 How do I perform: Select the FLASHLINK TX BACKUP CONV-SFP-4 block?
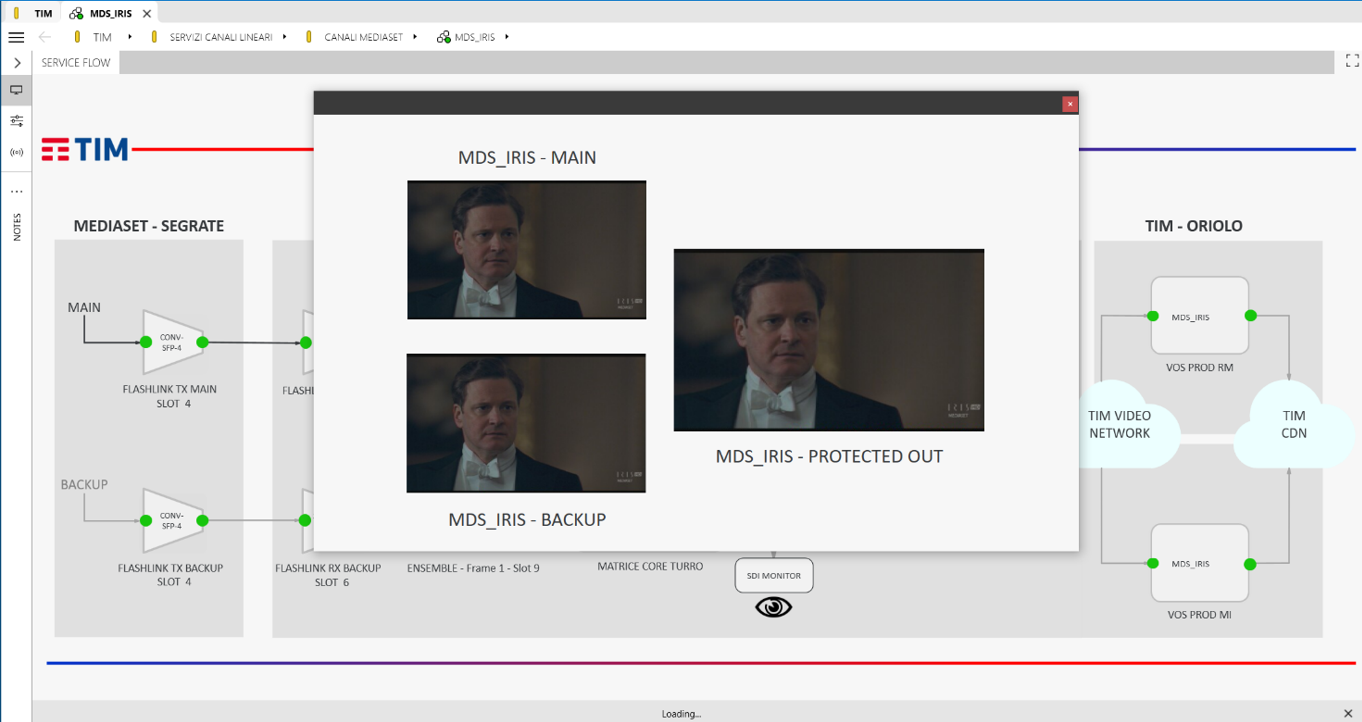174,520
